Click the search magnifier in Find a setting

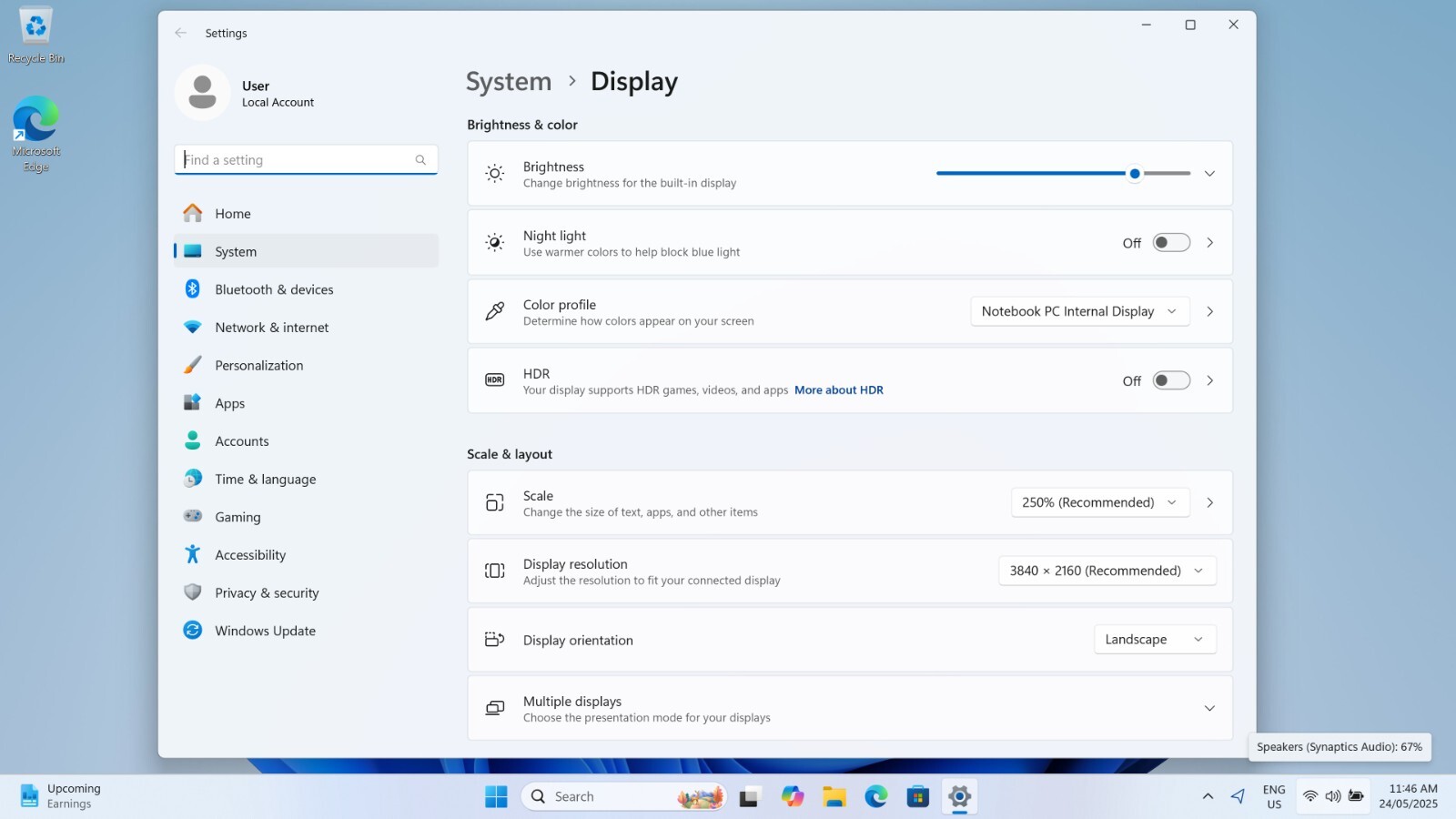(x=420, y=160)
